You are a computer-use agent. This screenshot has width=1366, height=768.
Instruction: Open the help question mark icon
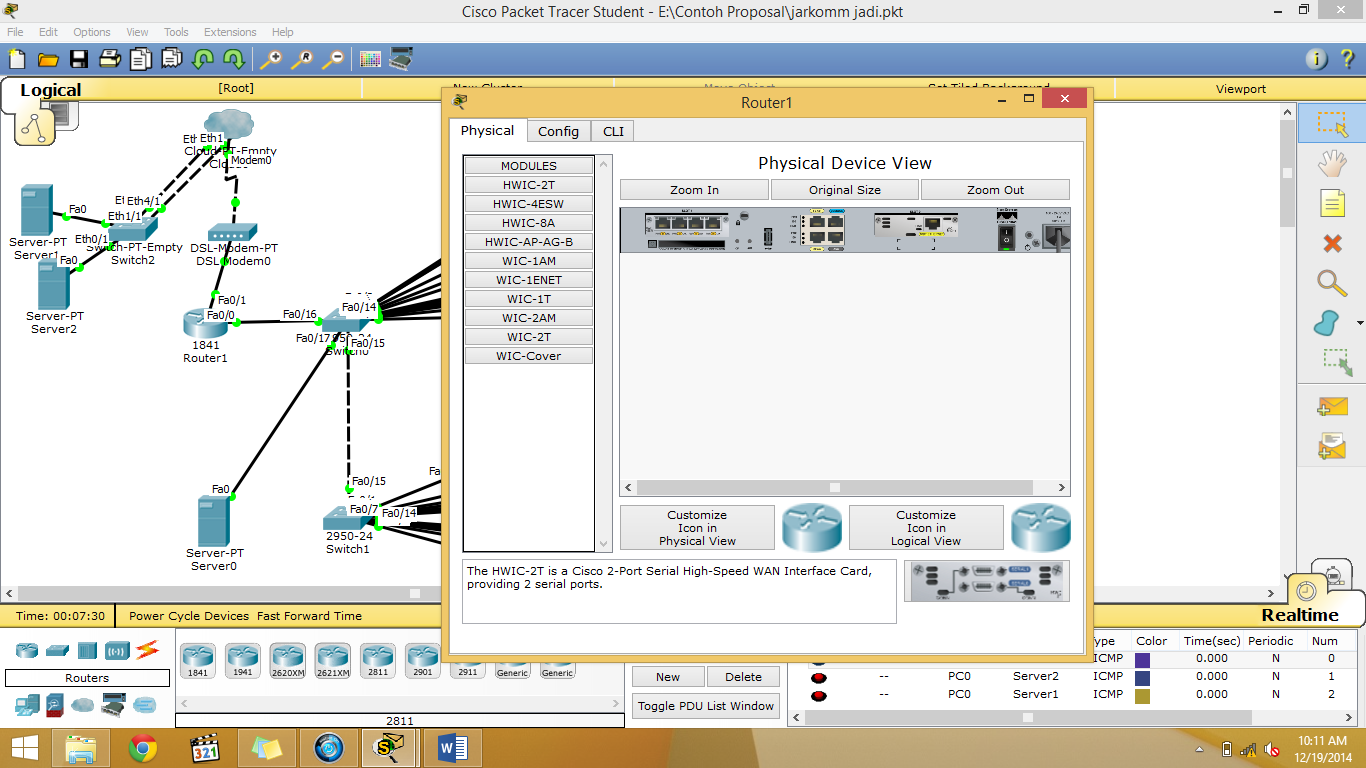pos(1347,59)
